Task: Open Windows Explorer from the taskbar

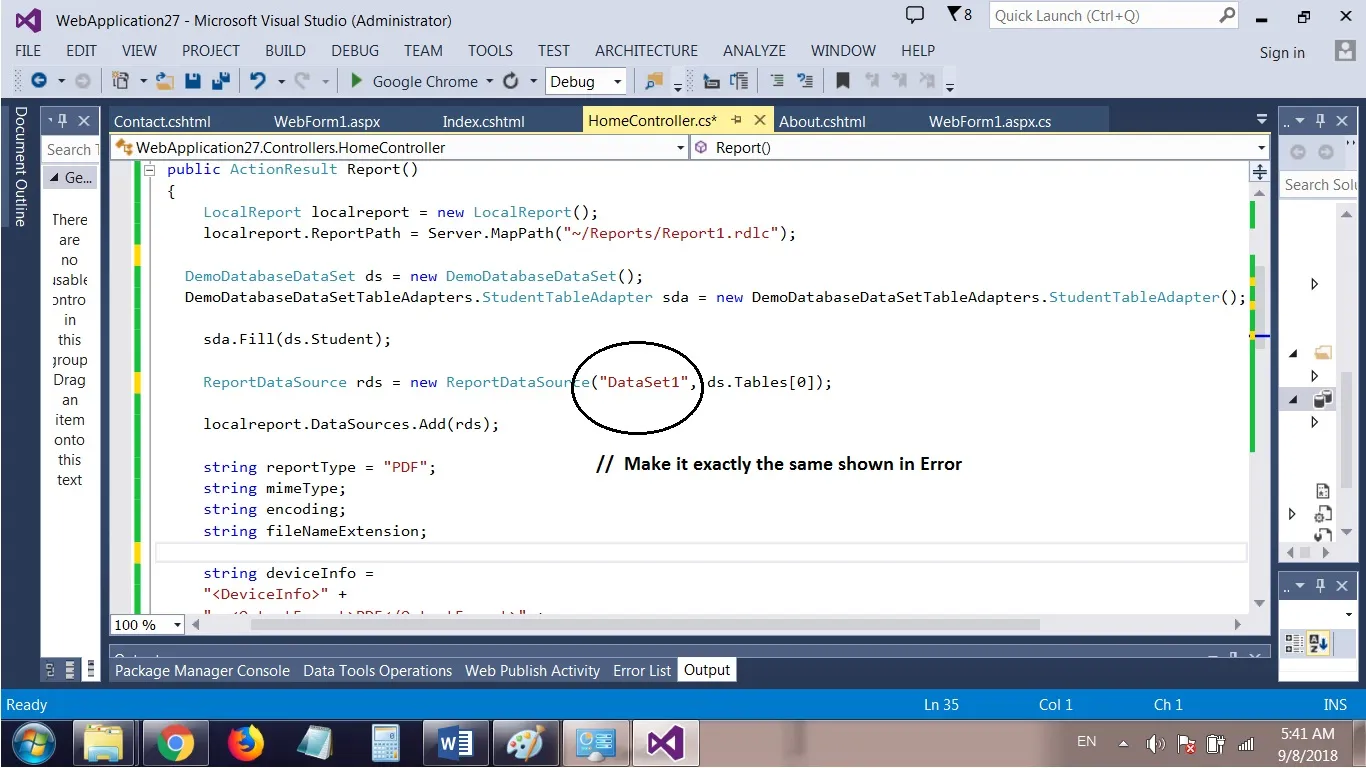Action: tap(104, 743)
